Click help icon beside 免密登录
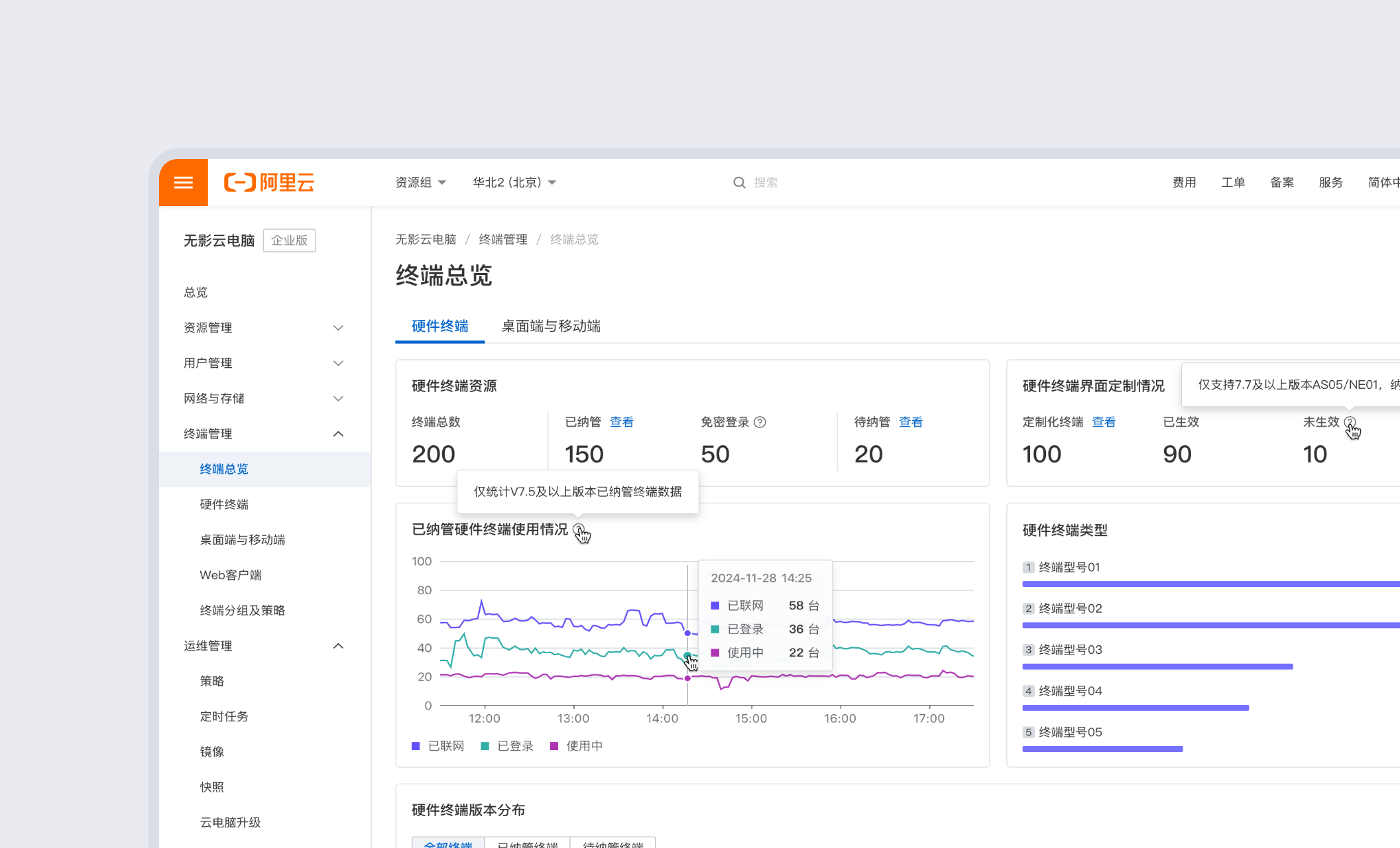Image resolution: width=1400 pixels, height=848 pixels. tap(760, 422)
